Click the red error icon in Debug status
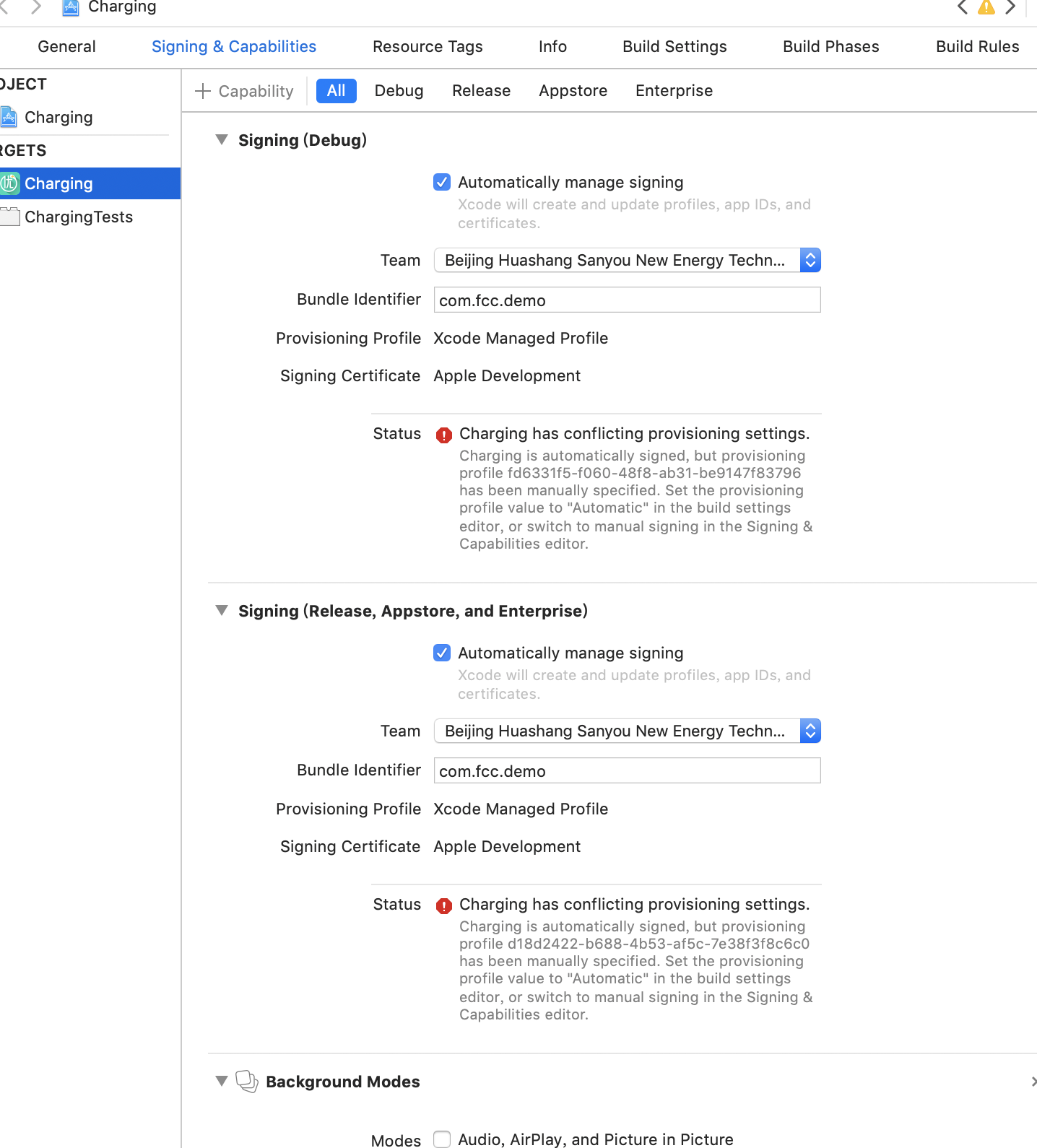This screenshot has height=1148, width=1037. point(444,435)
